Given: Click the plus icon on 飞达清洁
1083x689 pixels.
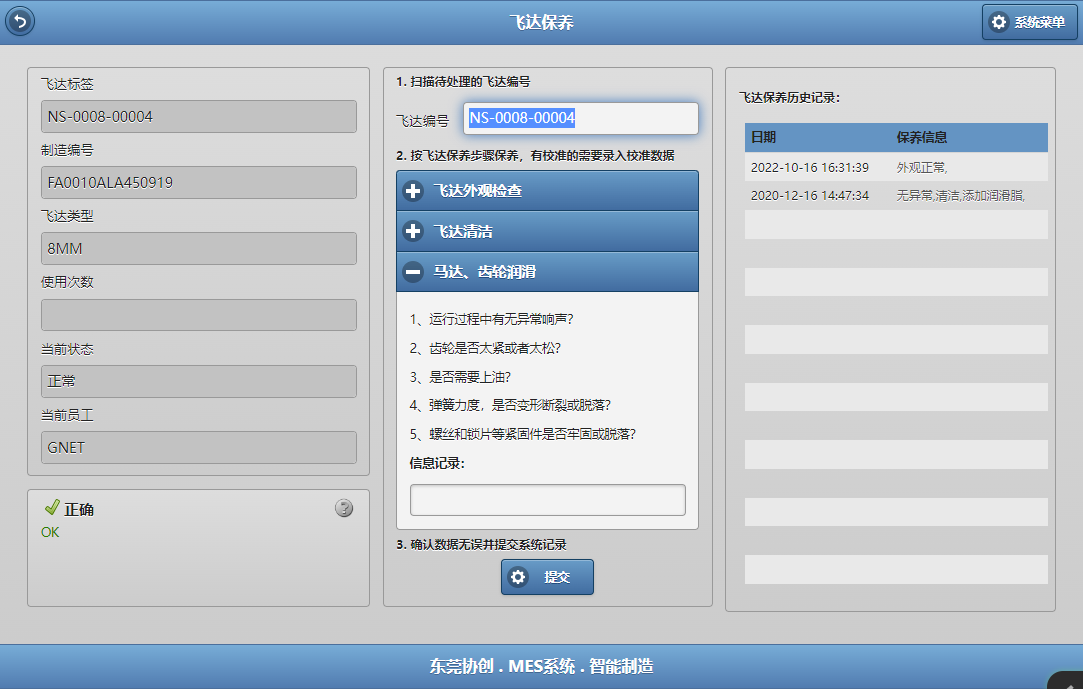Looking at the screenshot, I should [413, 231].
